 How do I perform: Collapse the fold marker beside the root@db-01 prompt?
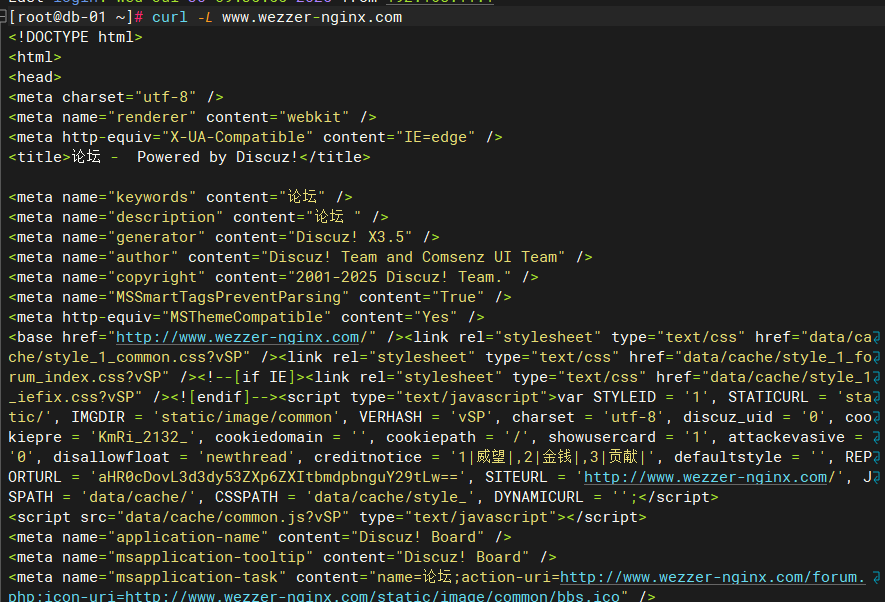3,17
